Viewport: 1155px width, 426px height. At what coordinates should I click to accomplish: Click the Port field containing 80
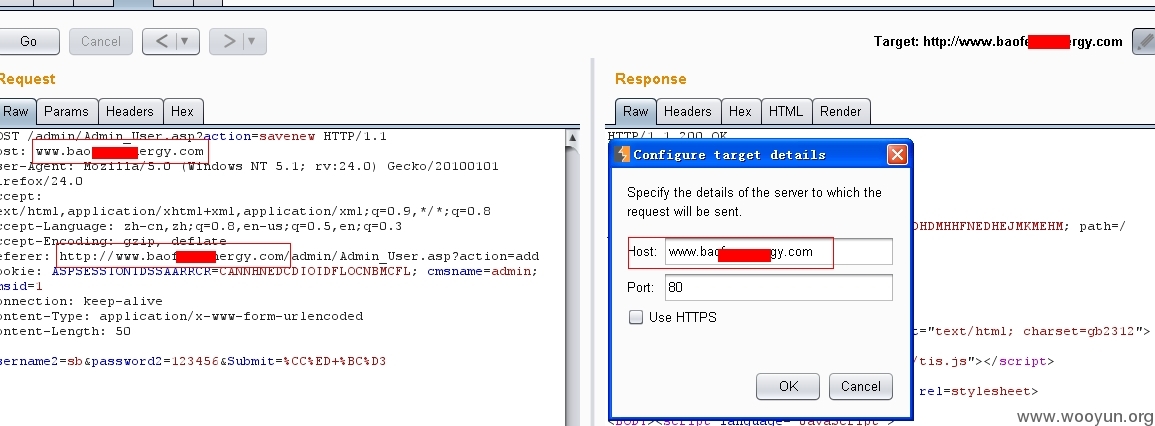coord(779,287)
